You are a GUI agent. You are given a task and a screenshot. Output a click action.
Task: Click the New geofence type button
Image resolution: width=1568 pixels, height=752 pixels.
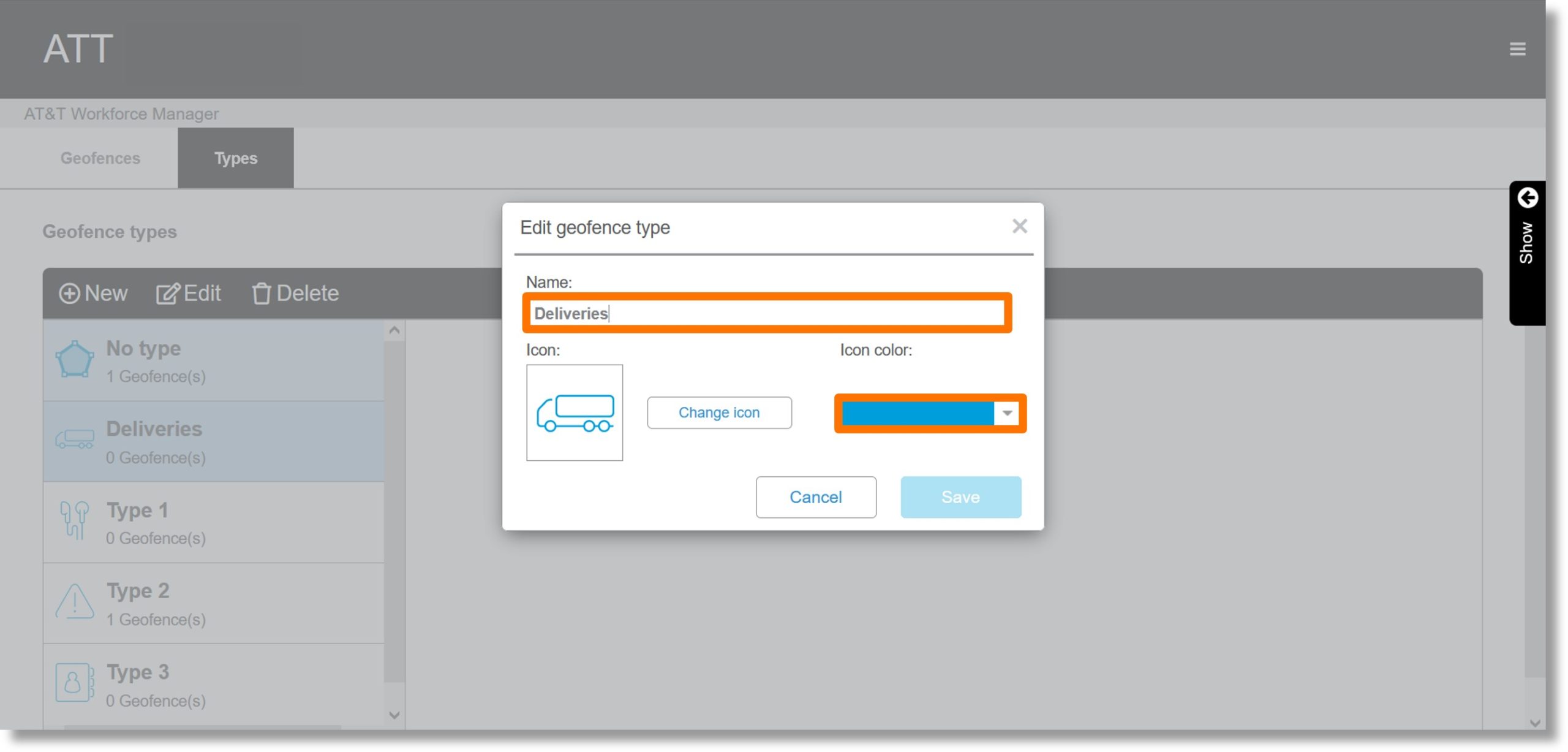(x=93, y=294)
